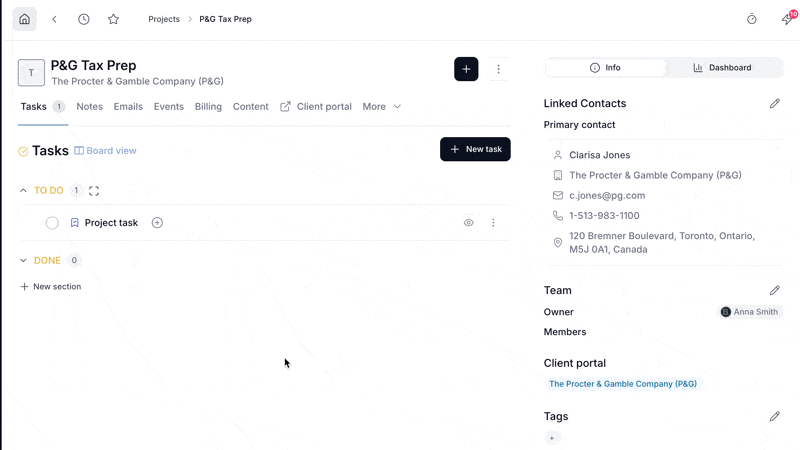The image size is (800, 450).
Task: Create a New task
Action: 475,149
